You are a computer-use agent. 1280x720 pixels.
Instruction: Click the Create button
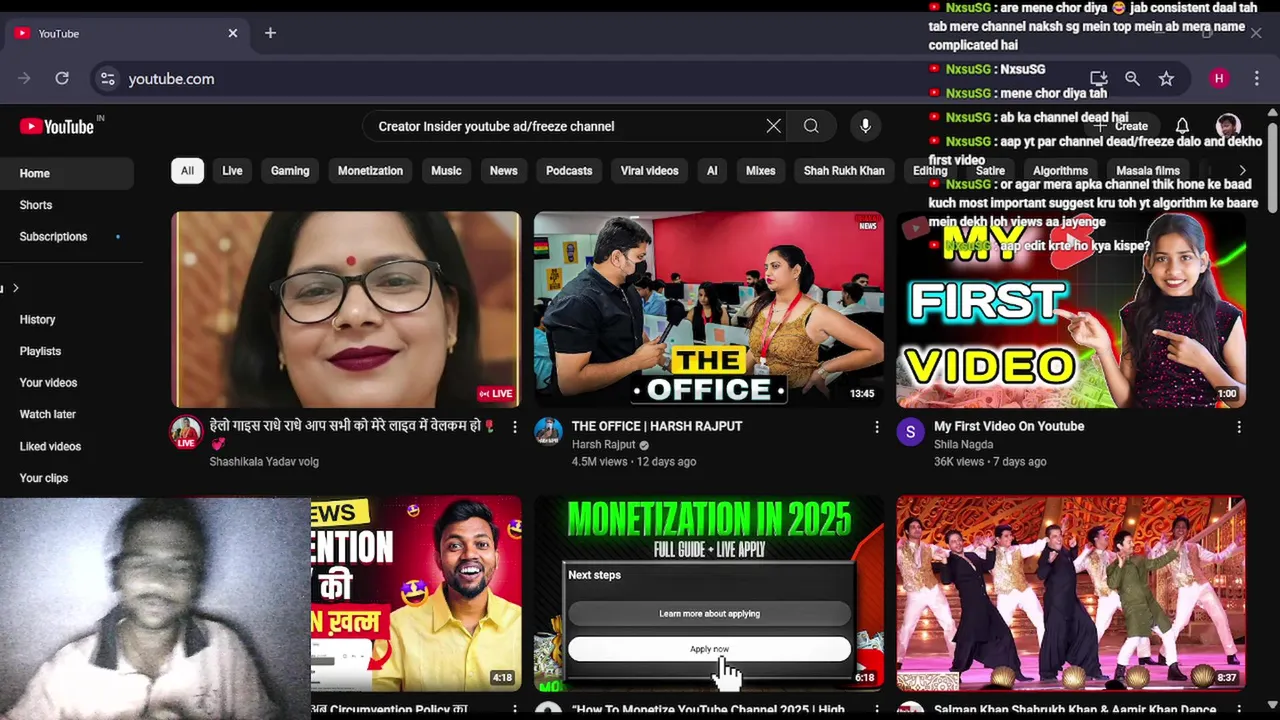(1122, 126)
